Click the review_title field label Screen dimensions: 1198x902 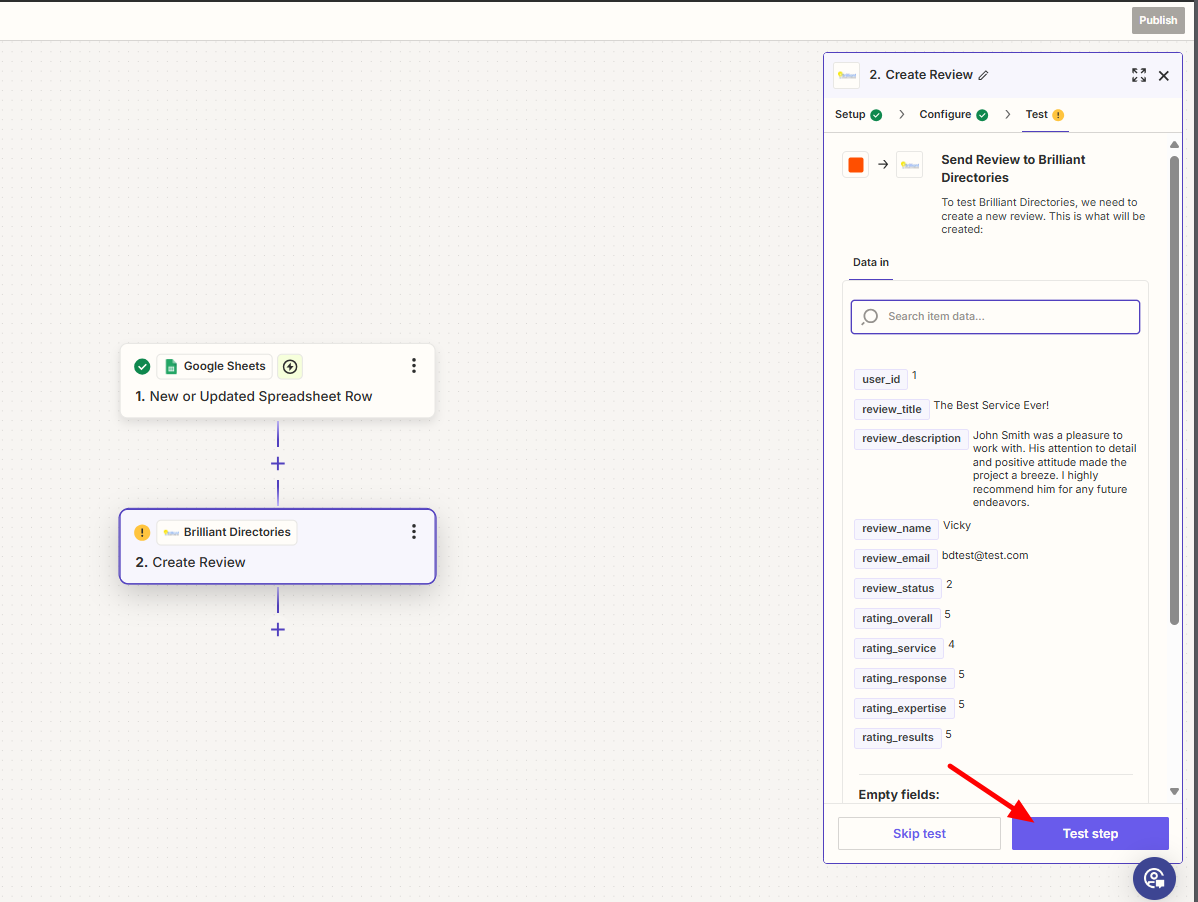click(x=892, y=409)
